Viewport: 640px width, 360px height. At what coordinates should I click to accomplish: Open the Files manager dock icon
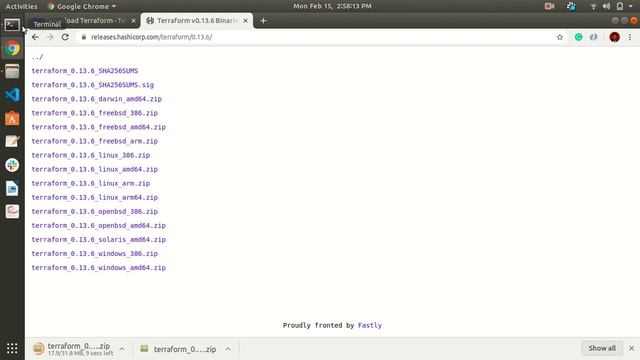(x=12, y=71)
